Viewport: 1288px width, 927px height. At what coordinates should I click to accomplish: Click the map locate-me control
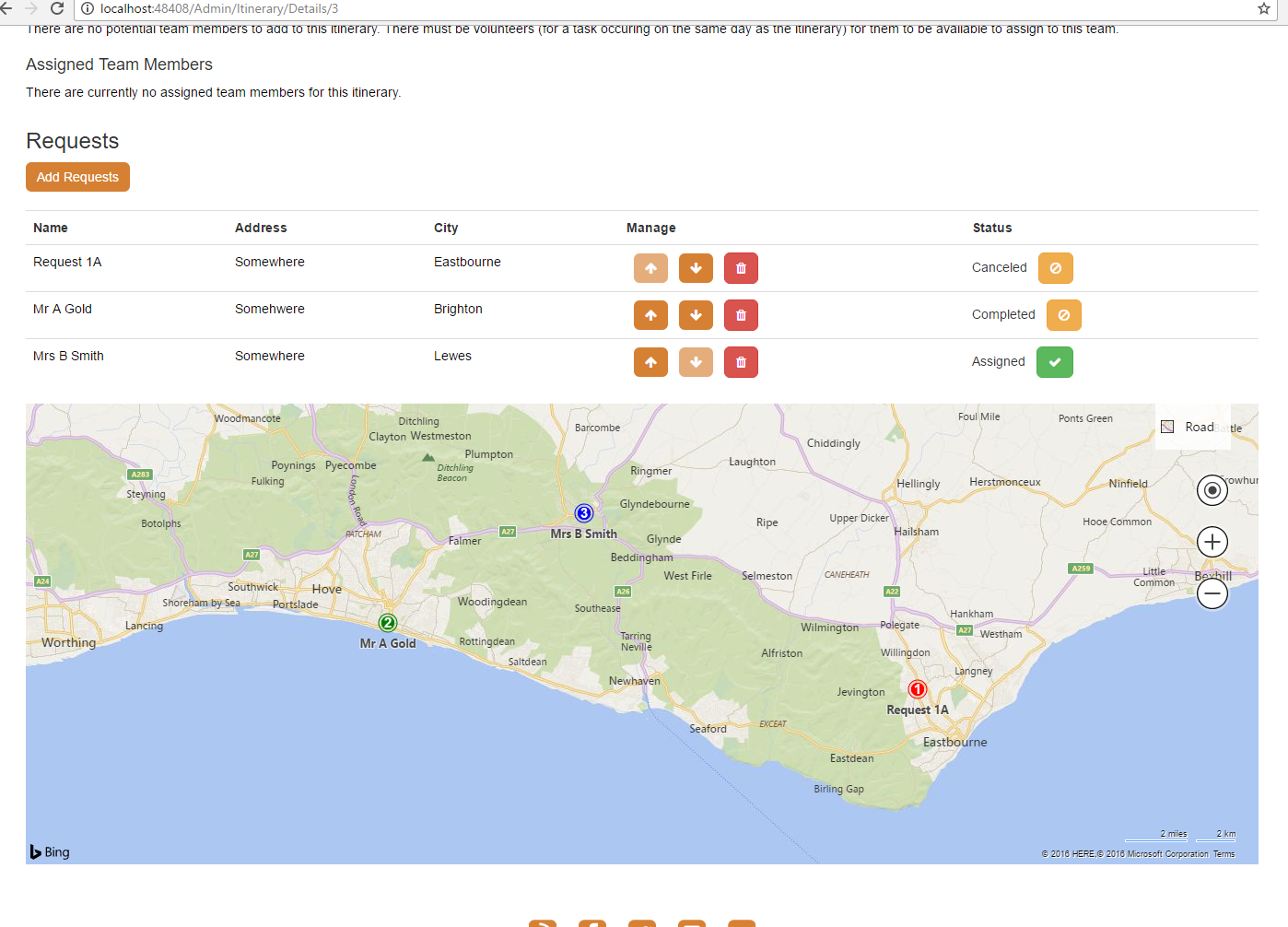click(x=1212, y=489)
